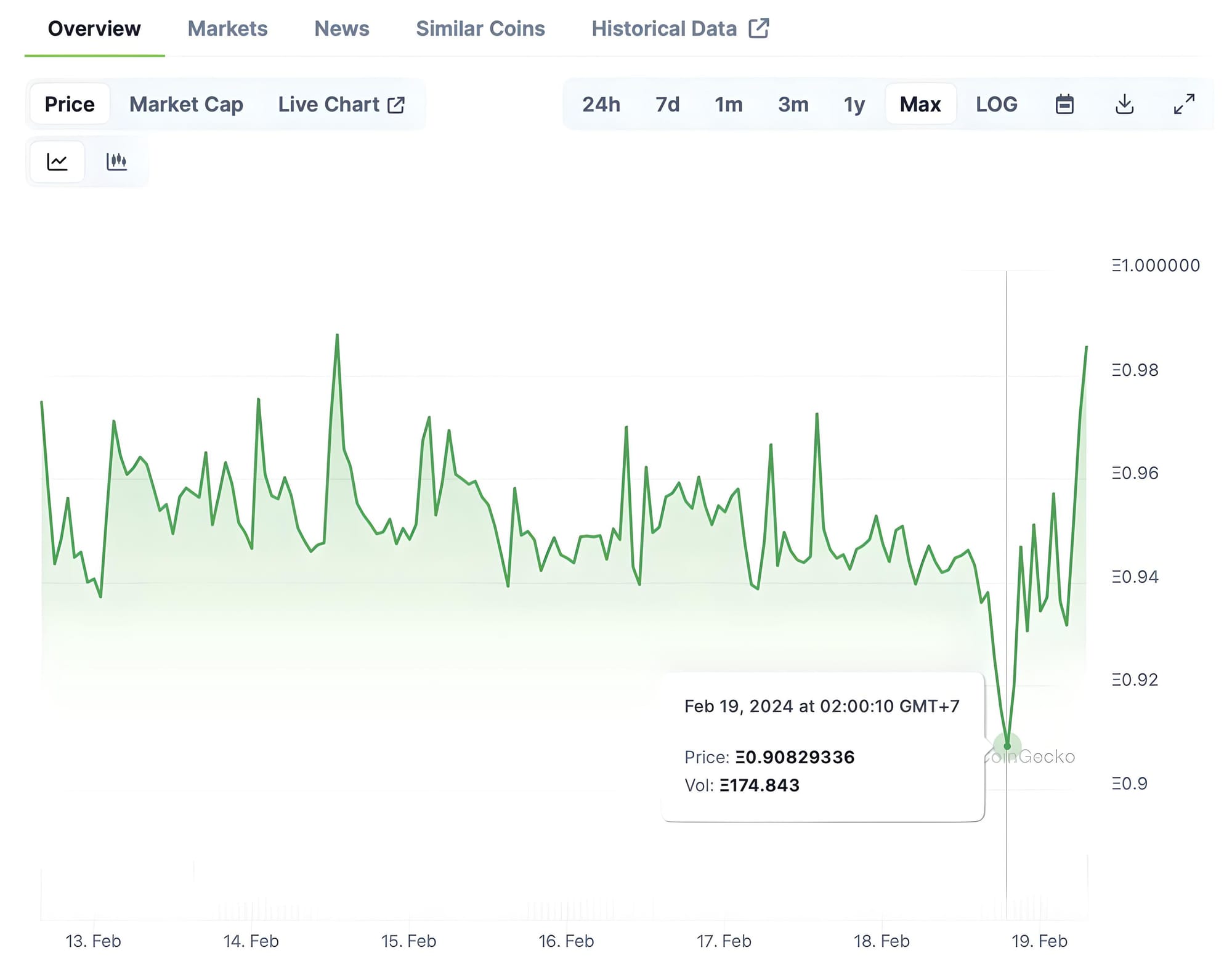The width and height of the screenshot is (1232, 977).
Task: Select the 24h time range
Action: [x=601, y=104]
